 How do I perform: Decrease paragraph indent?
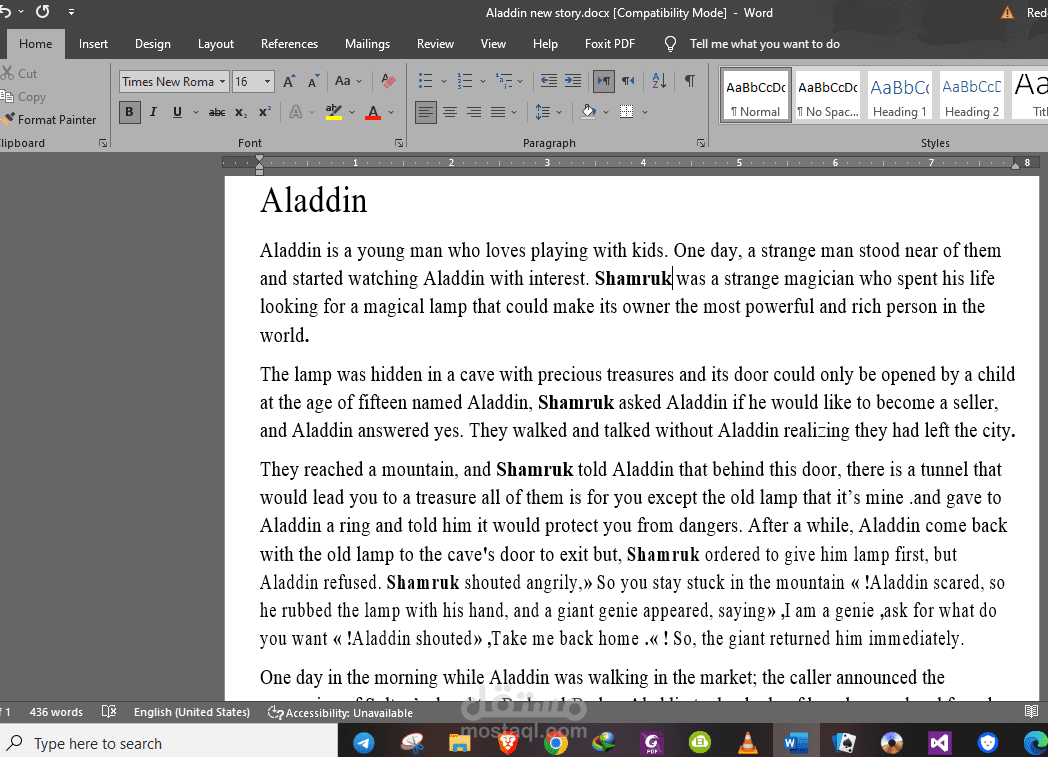[x=549, y=82]
